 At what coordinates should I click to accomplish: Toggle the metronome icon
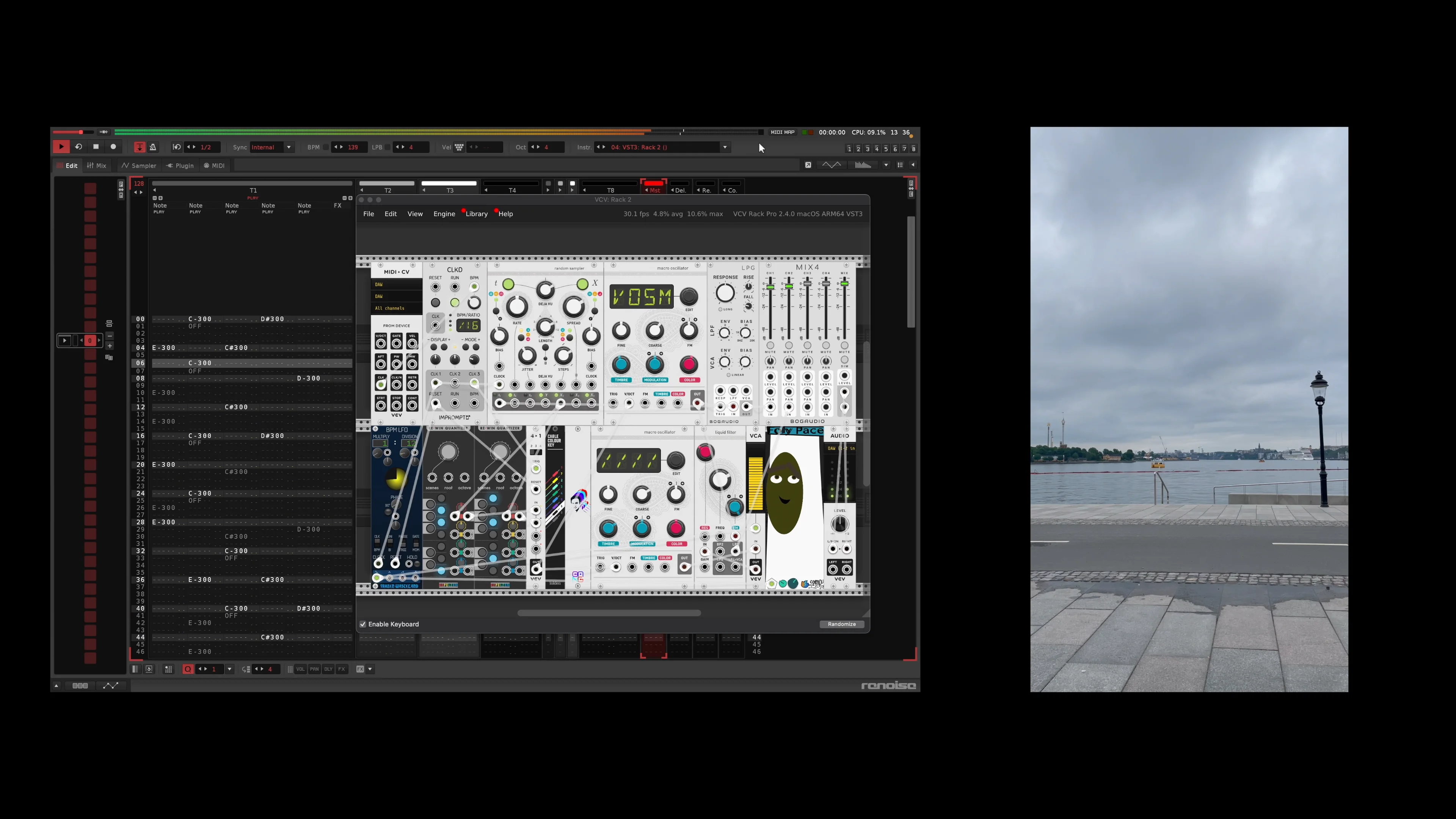(x=152, y=147)
